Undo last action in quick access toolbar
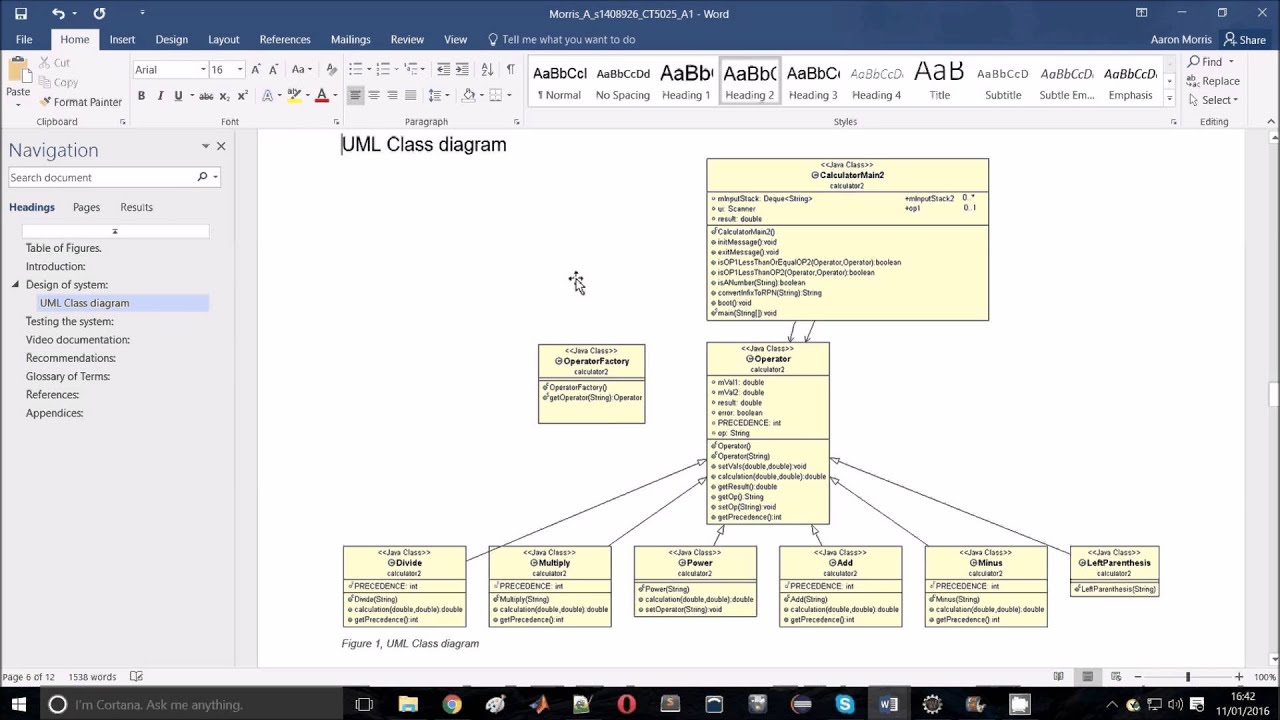Image resolution: width=1280 pixels, height=720 pixels. click(58, 13)
